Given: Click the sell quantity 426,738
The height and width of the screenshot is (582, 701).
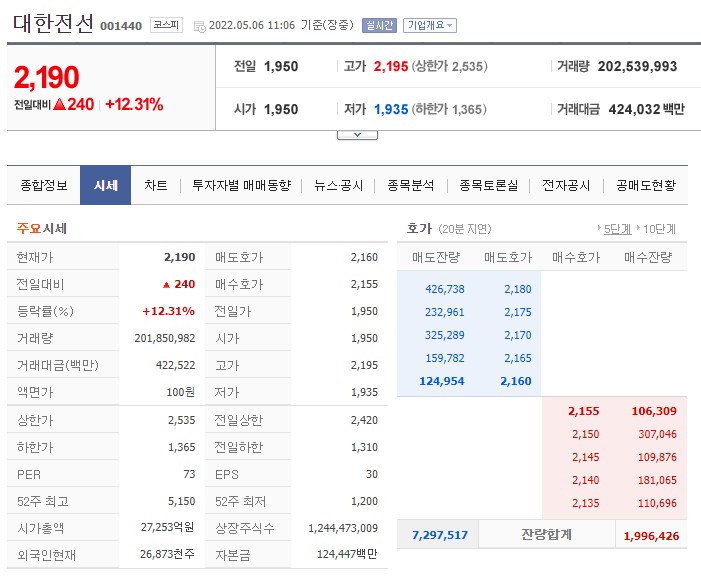Looking at the screenshot, I should [x=445, y=289].
